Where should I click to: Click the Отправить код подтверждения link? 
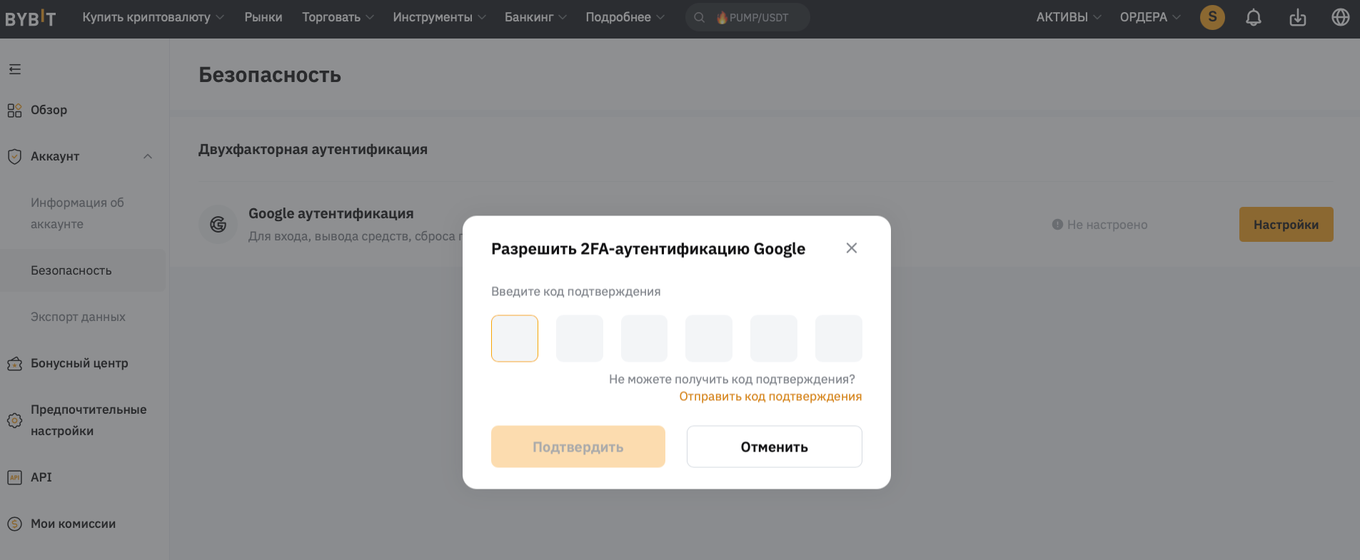[770, 396]
